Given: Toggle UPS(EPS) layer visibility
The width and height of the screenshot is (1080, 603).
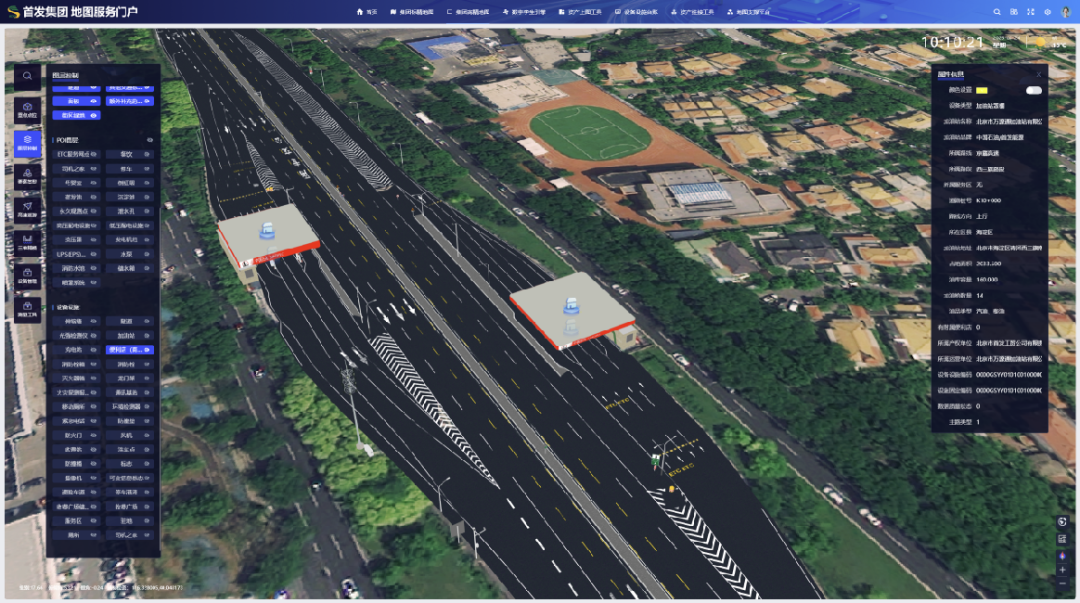Looking at the screenshot, I should pos(94,254).
